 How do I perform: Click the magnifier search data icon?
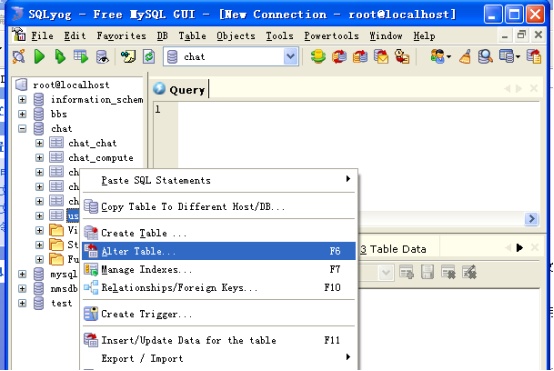[x=485, y=57]
